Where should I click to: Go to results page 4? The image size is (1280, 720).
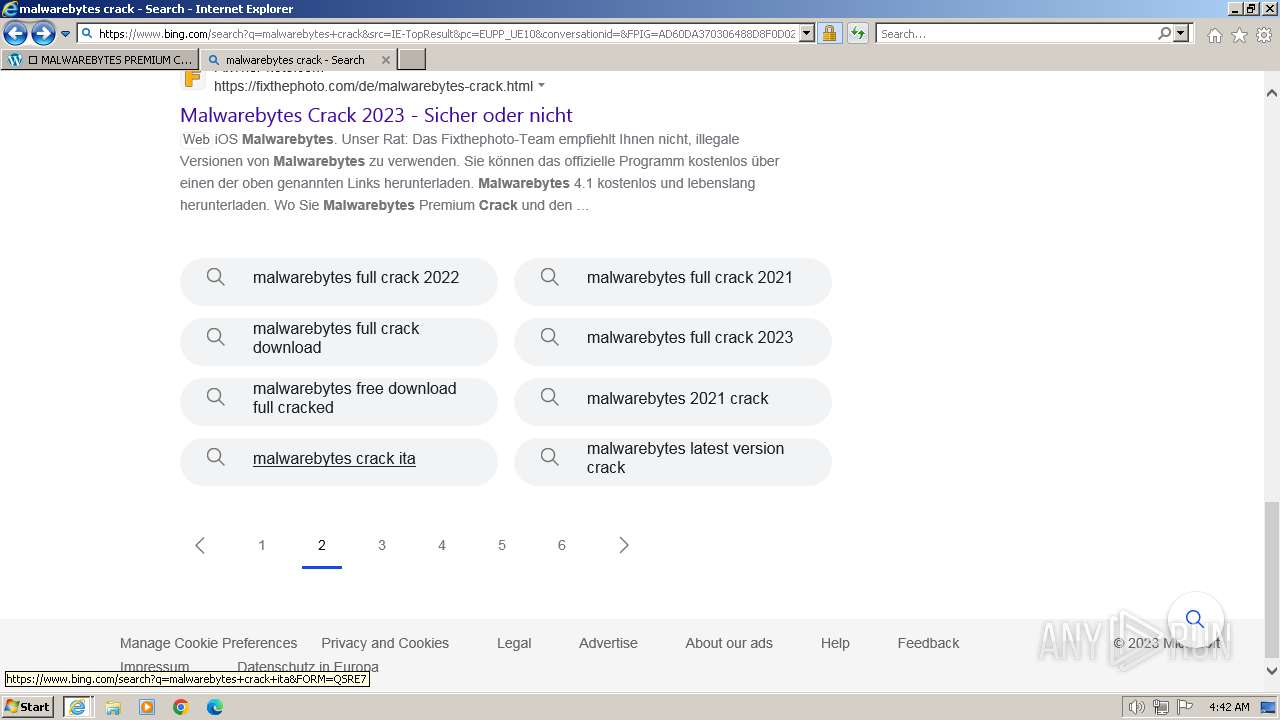point(442,545)
